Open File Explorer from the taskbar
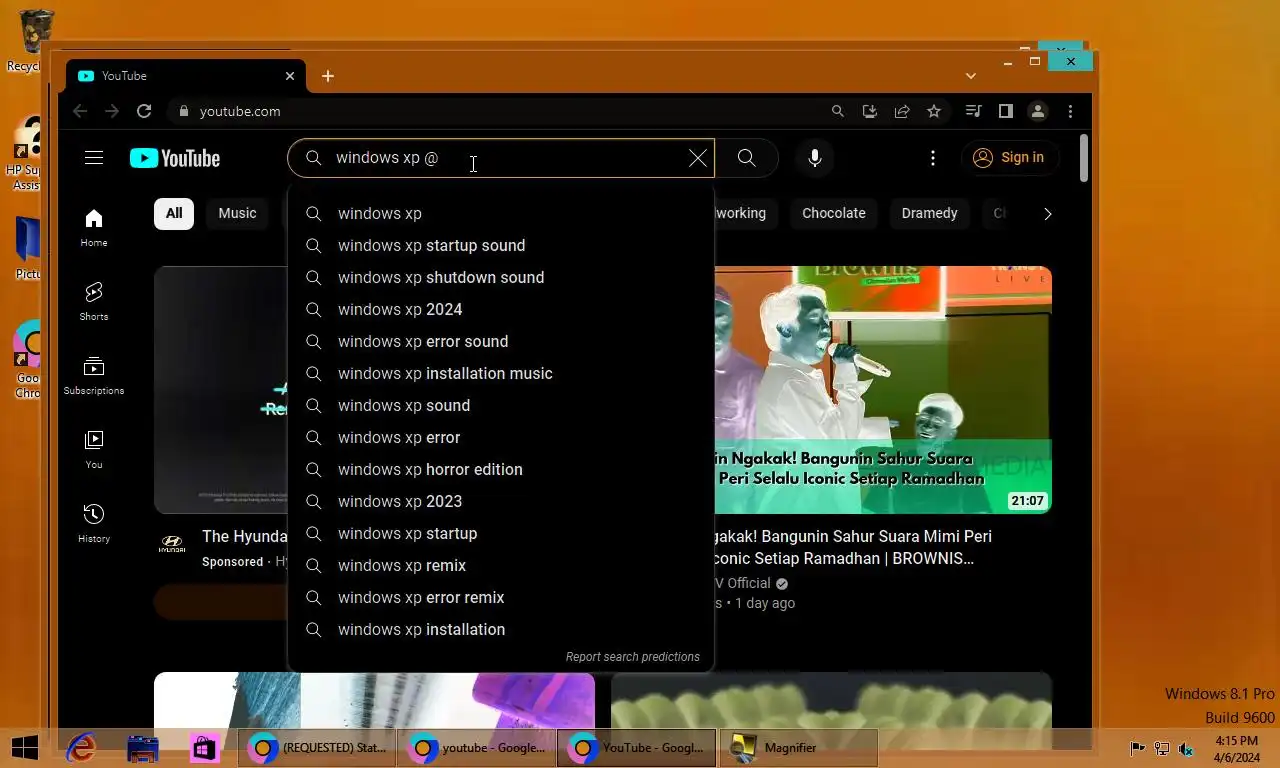 point(143,747)
